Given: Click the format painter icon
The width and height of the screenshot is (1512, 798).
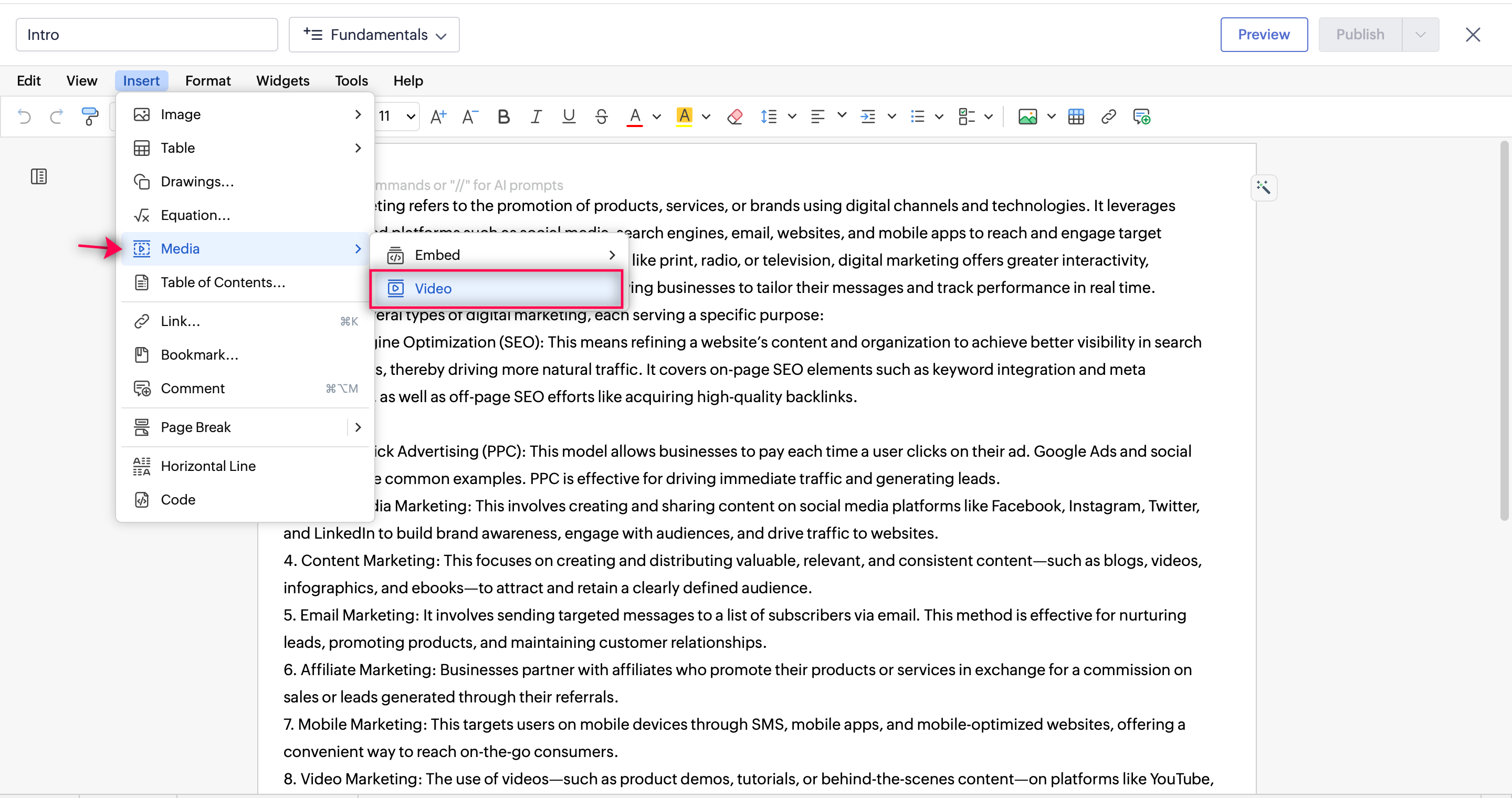Looking at the screenshot, I should (x=89, y=117).
